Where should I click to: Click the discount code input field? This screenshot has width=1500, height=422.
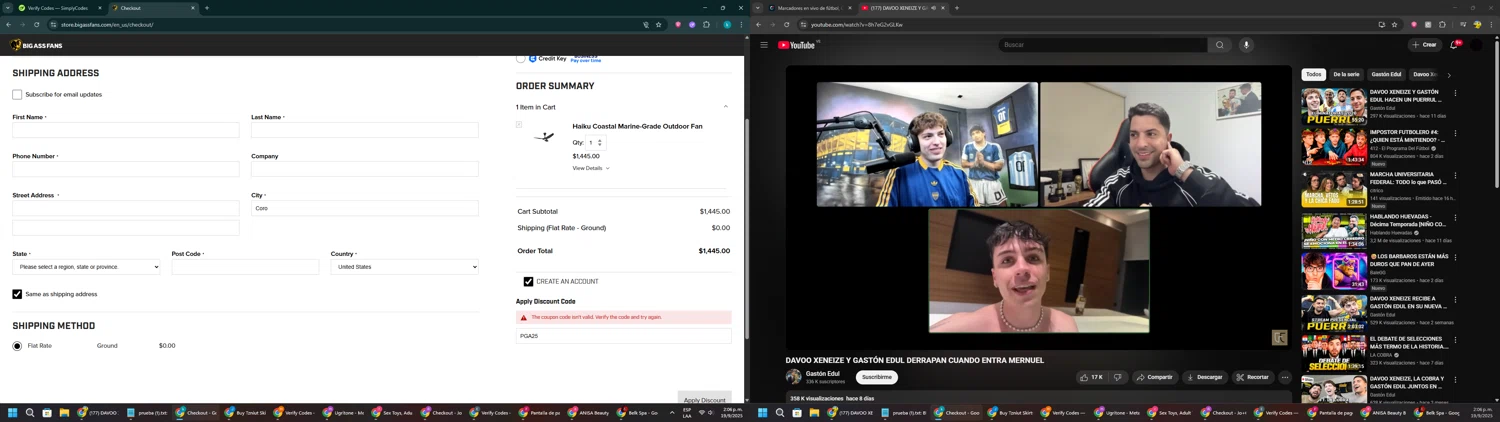coord(623,336)
